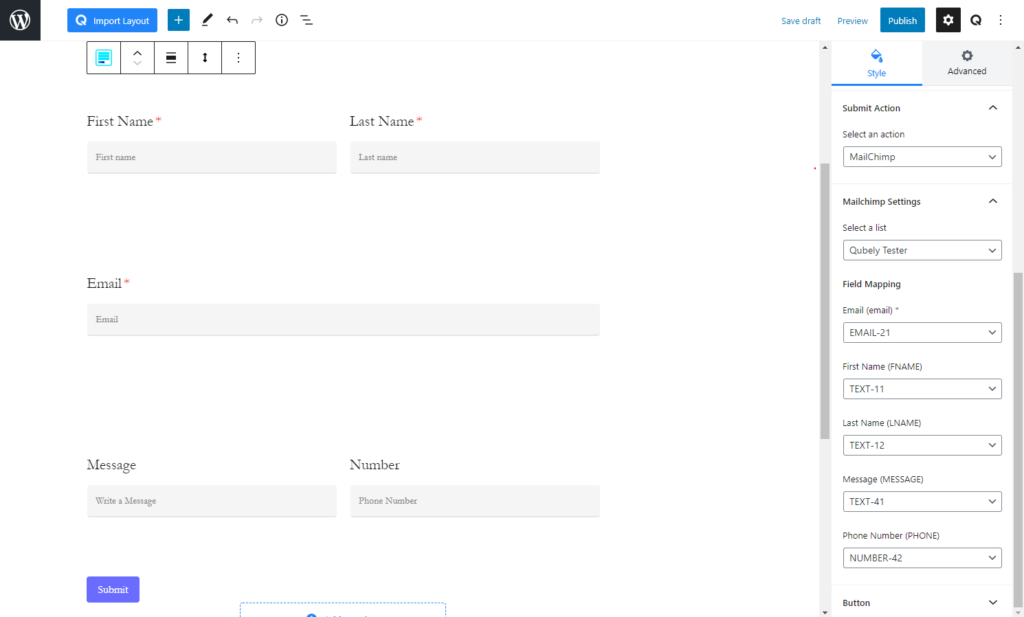
Task: Move block down with the arrow
Action: (x=137, y=63)
